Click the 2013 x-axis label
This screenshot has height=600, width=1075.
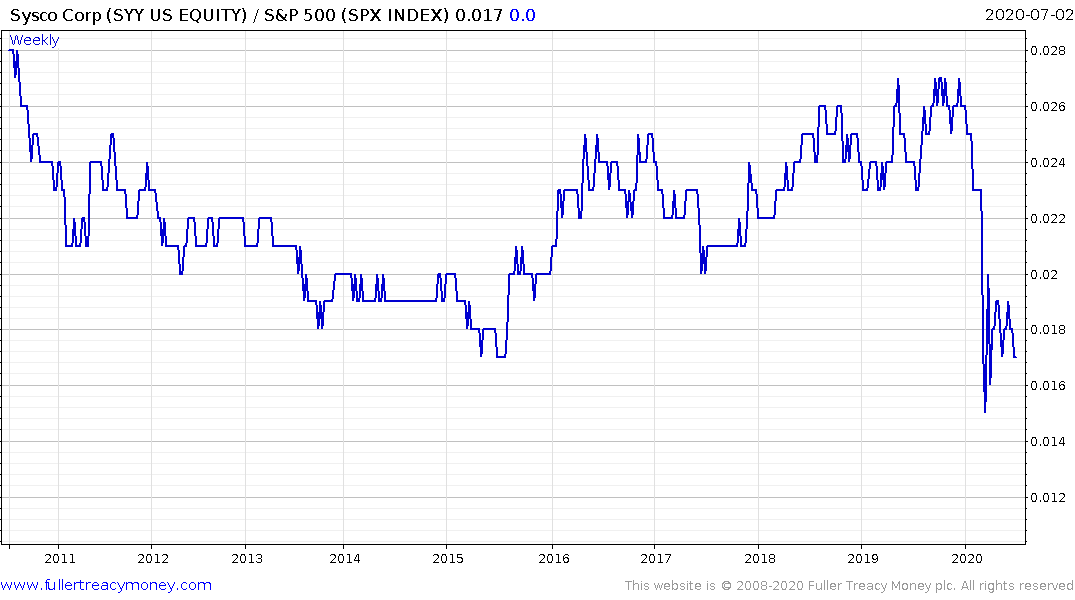(247, 558)
